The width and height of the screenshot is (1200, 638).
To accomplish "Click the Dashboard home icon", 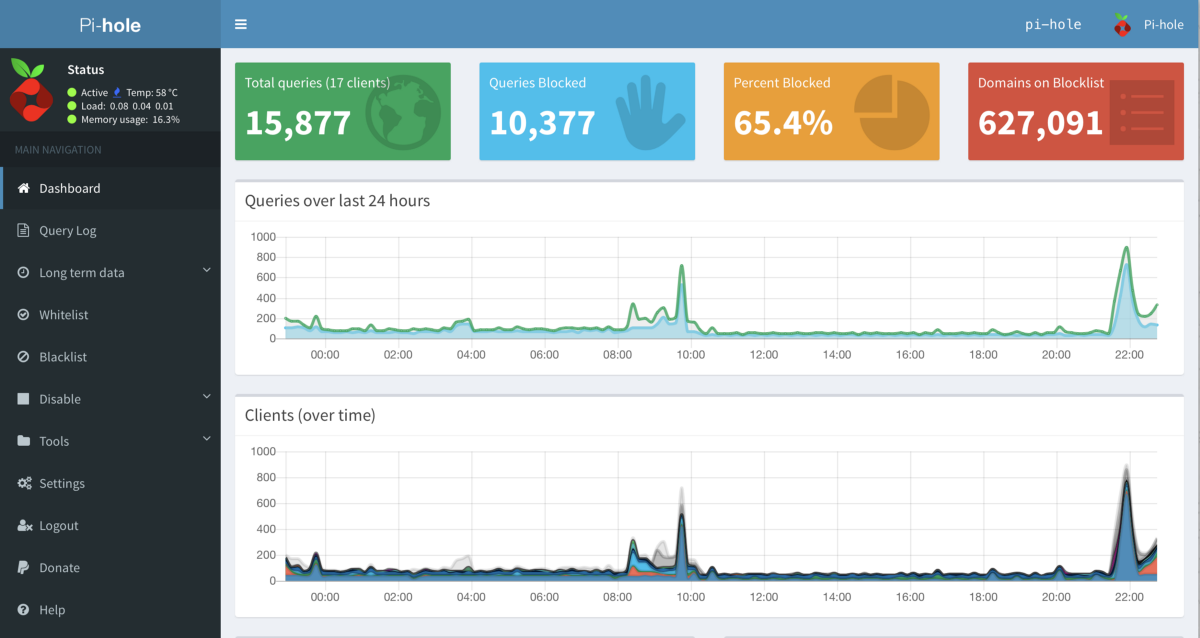I will pyautogui.click(x=24, y=188).
